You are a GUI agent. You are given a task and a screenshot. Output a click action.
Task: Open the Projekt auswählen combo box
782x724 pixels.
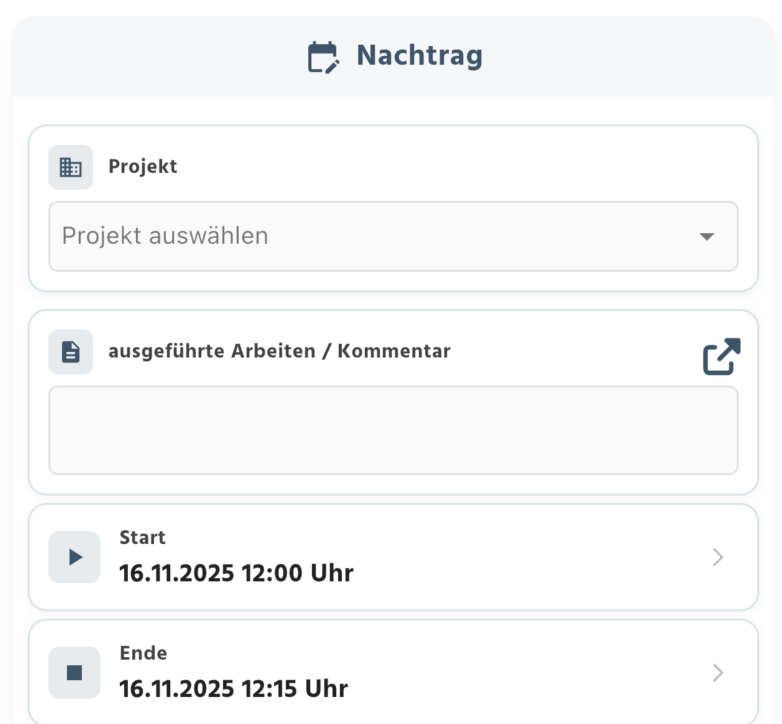coord(370,236)
